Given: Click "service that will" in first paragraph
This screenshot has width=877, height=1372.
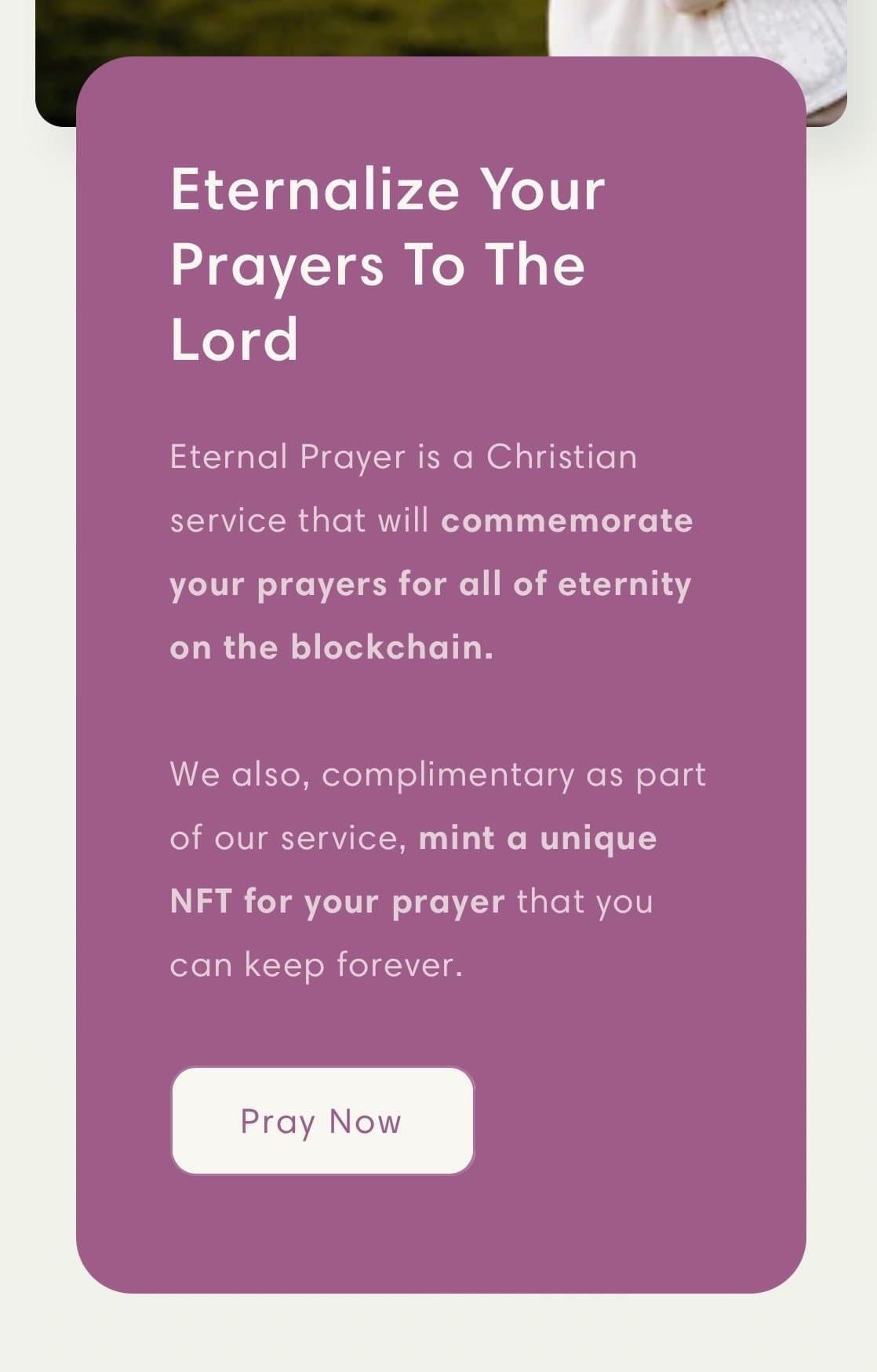Looking at the screenshot, I should (x=299, y=521).
